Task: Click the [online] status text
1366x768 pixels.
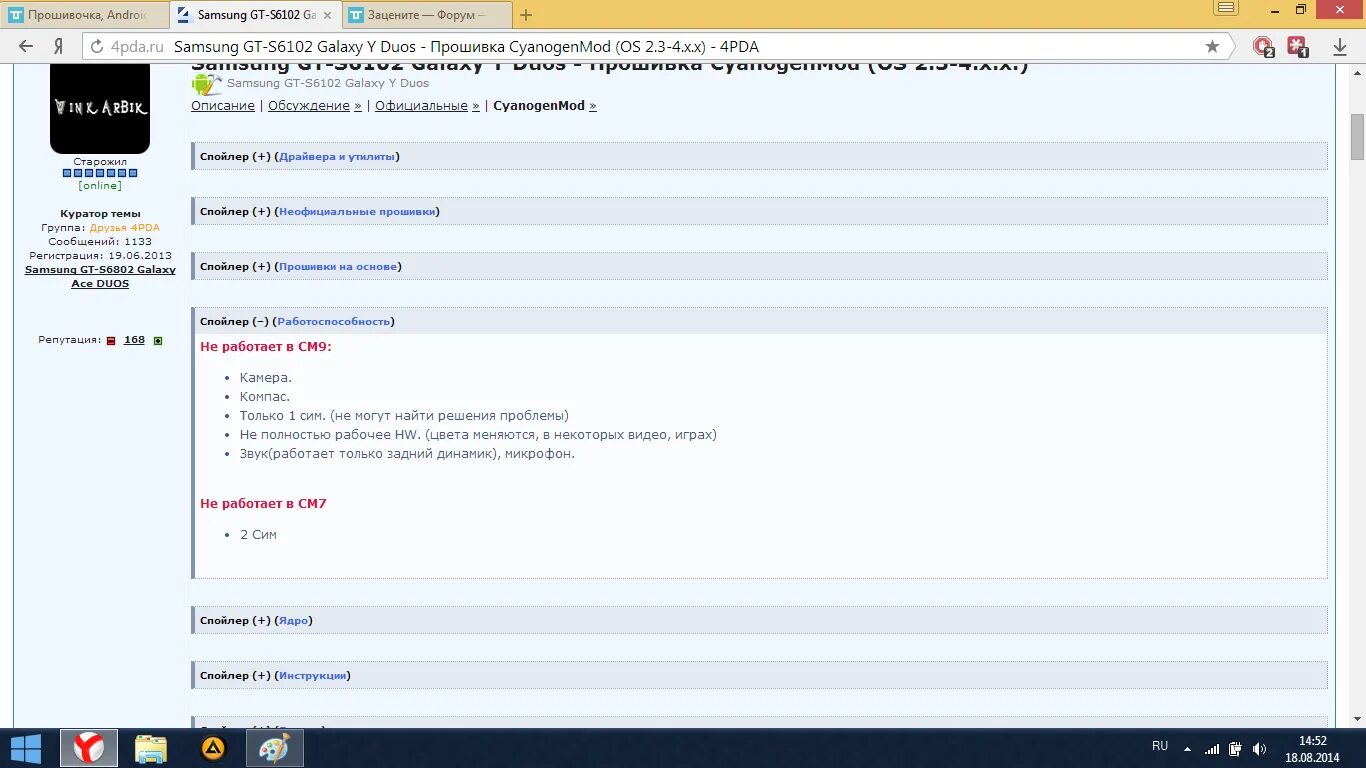Action: (x=100, y=185)
